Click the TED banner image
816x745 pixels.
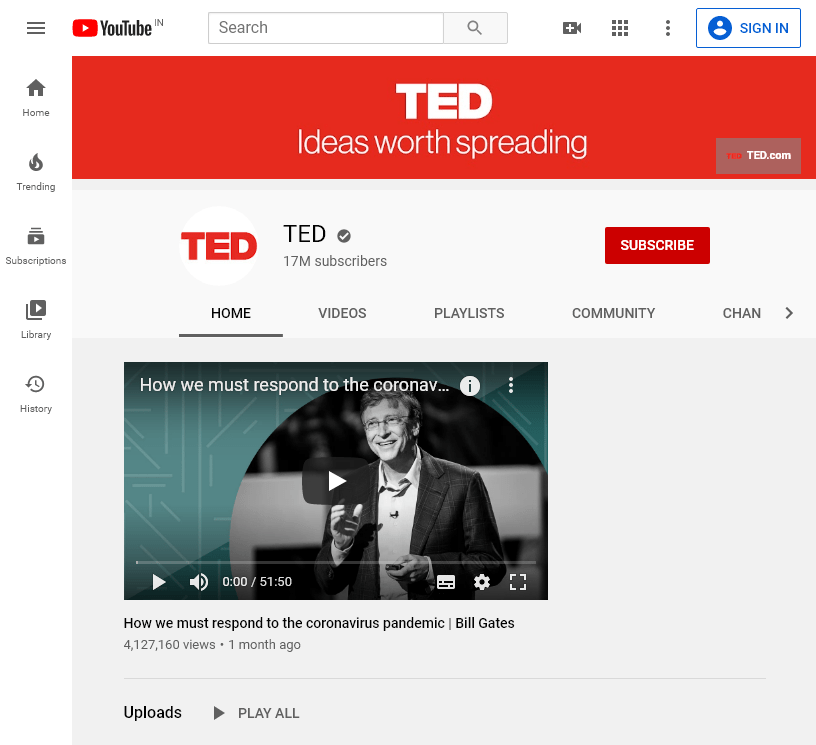tap(444, 118)
